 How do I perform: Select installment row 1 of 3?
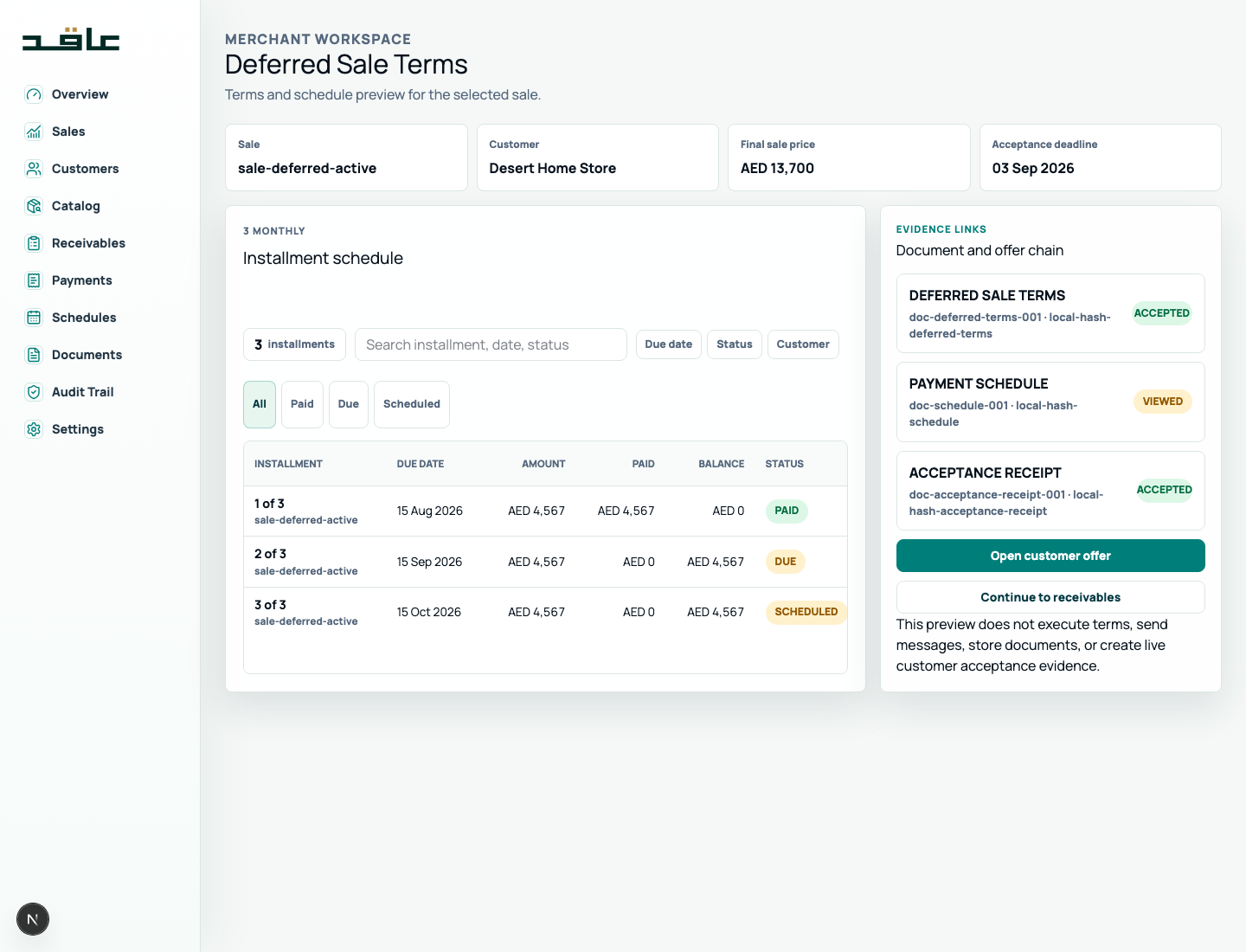(x=545, y=511)
